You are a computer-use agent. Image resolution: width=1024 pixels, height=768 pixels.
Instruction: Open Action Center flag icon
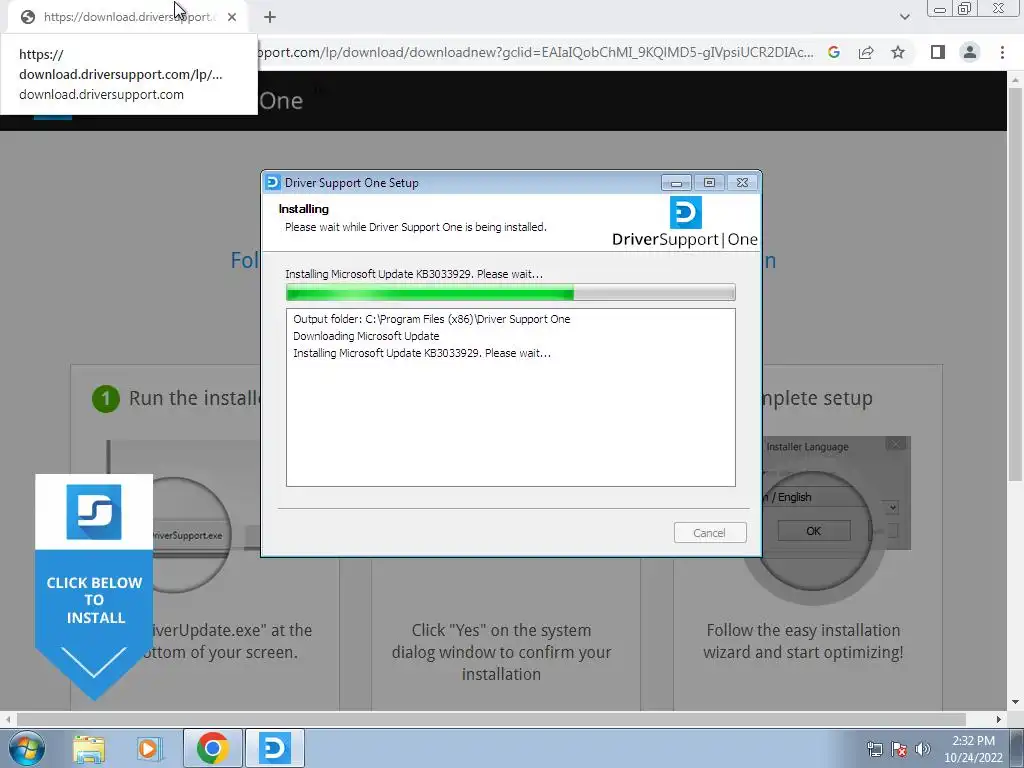point(899,749)
